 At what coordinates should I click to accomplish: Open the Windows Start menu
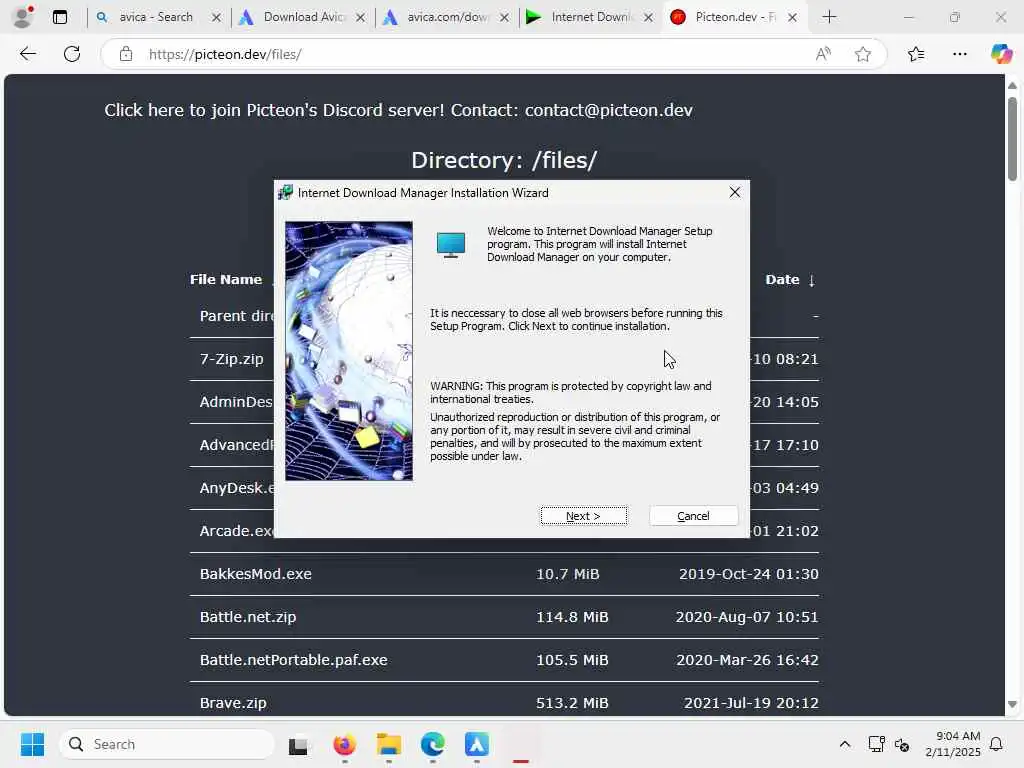click(x=32, y=744)
